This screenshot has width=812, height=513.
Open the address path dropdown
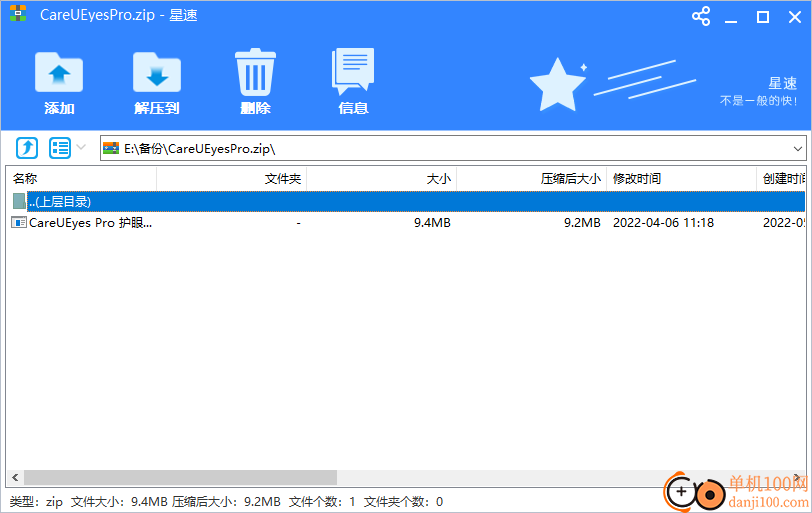798,149
